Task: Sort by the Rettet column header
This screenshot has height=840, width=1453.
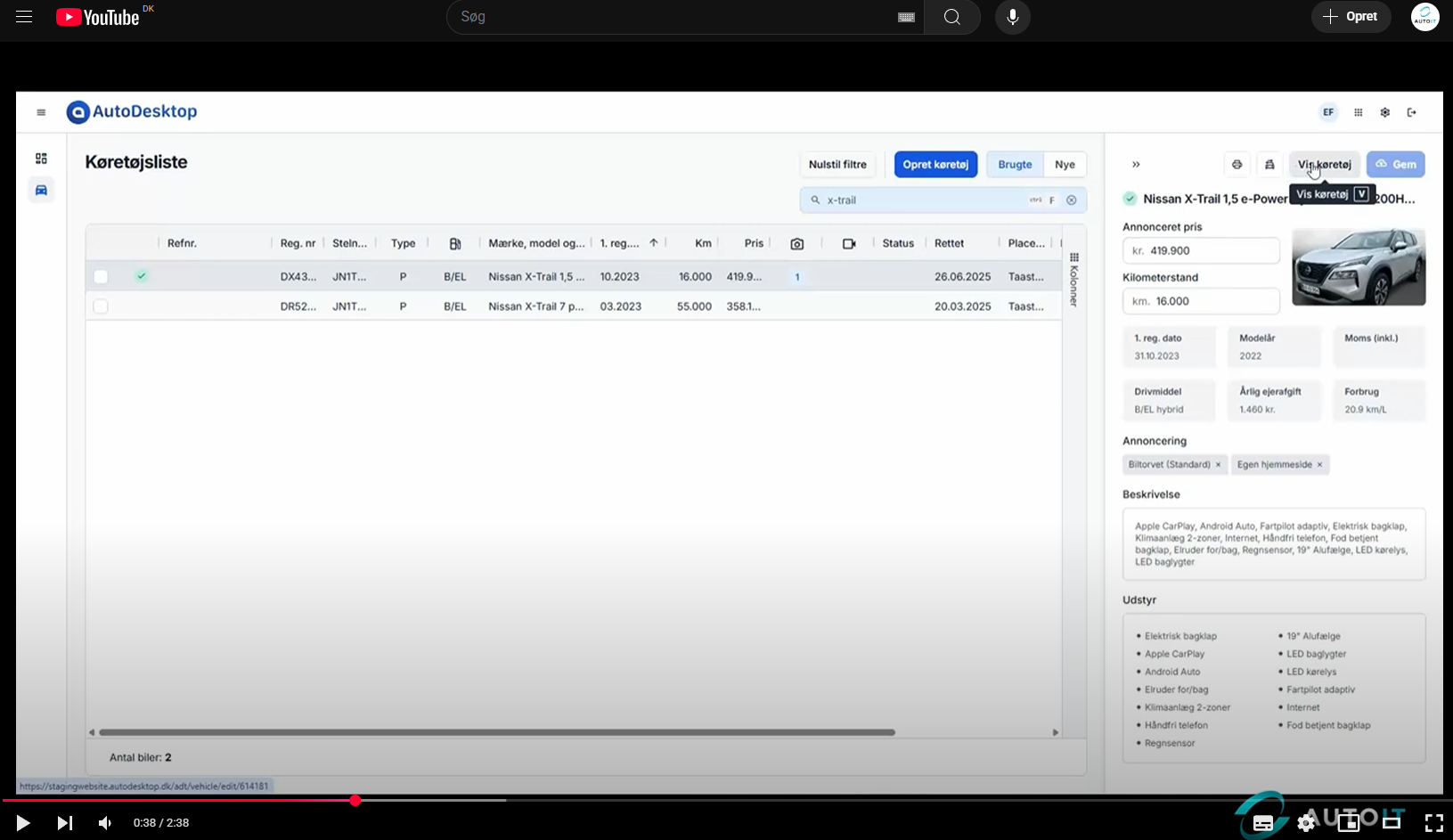Action: point(949,243)
